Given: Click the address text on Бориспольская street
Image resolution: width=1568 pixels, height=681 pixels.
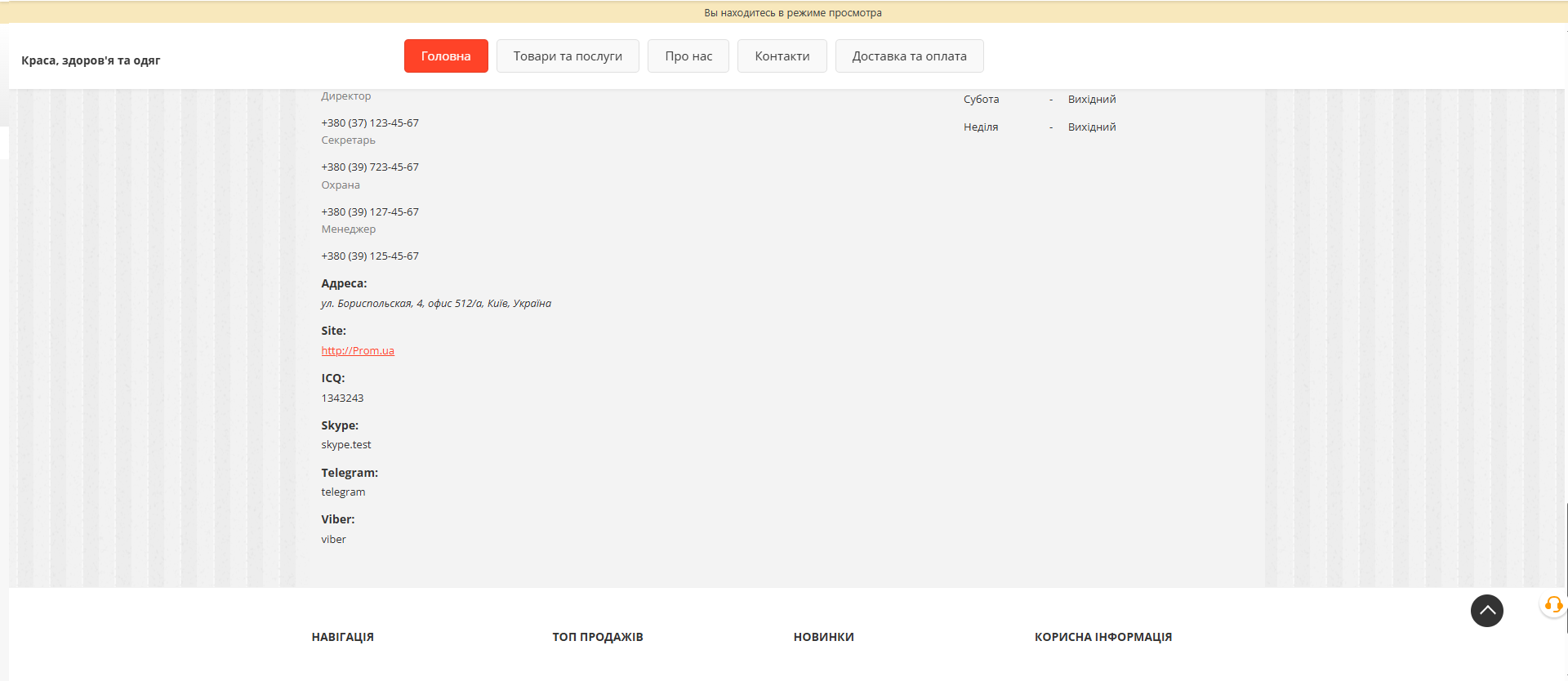Looking at the screenshot, I should [x=436, y=304].
